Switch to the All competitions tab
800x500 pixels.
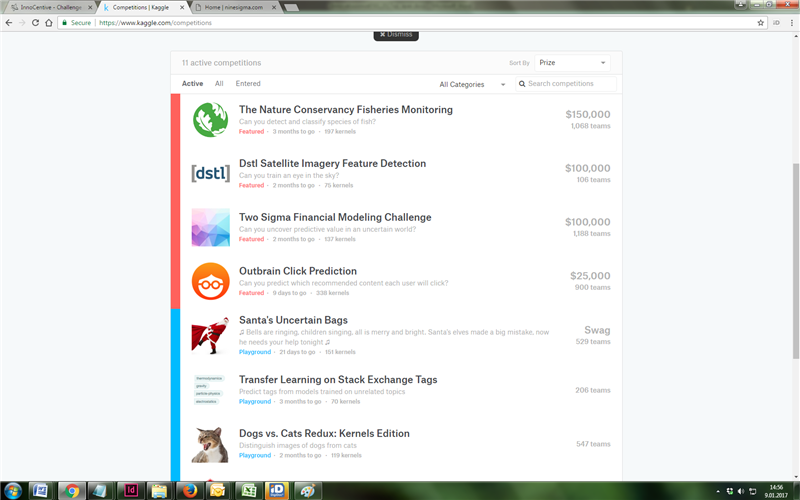tap(219, 84)
